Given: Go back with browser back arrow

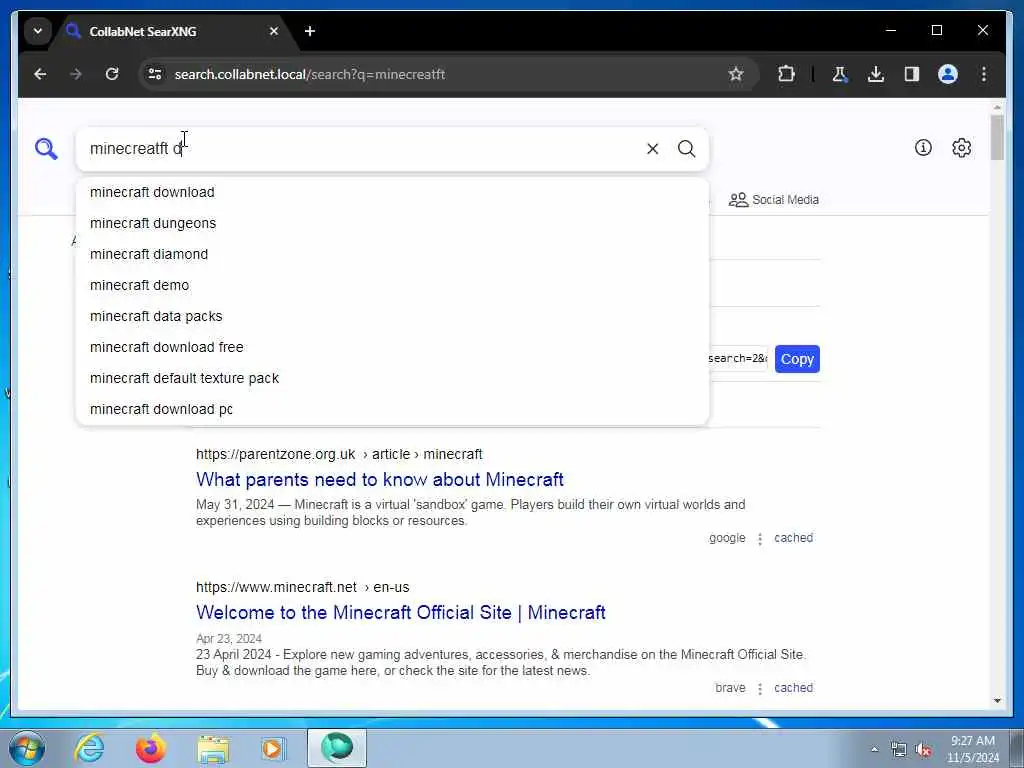Looking at the screenshot, I should coord(40,74).
